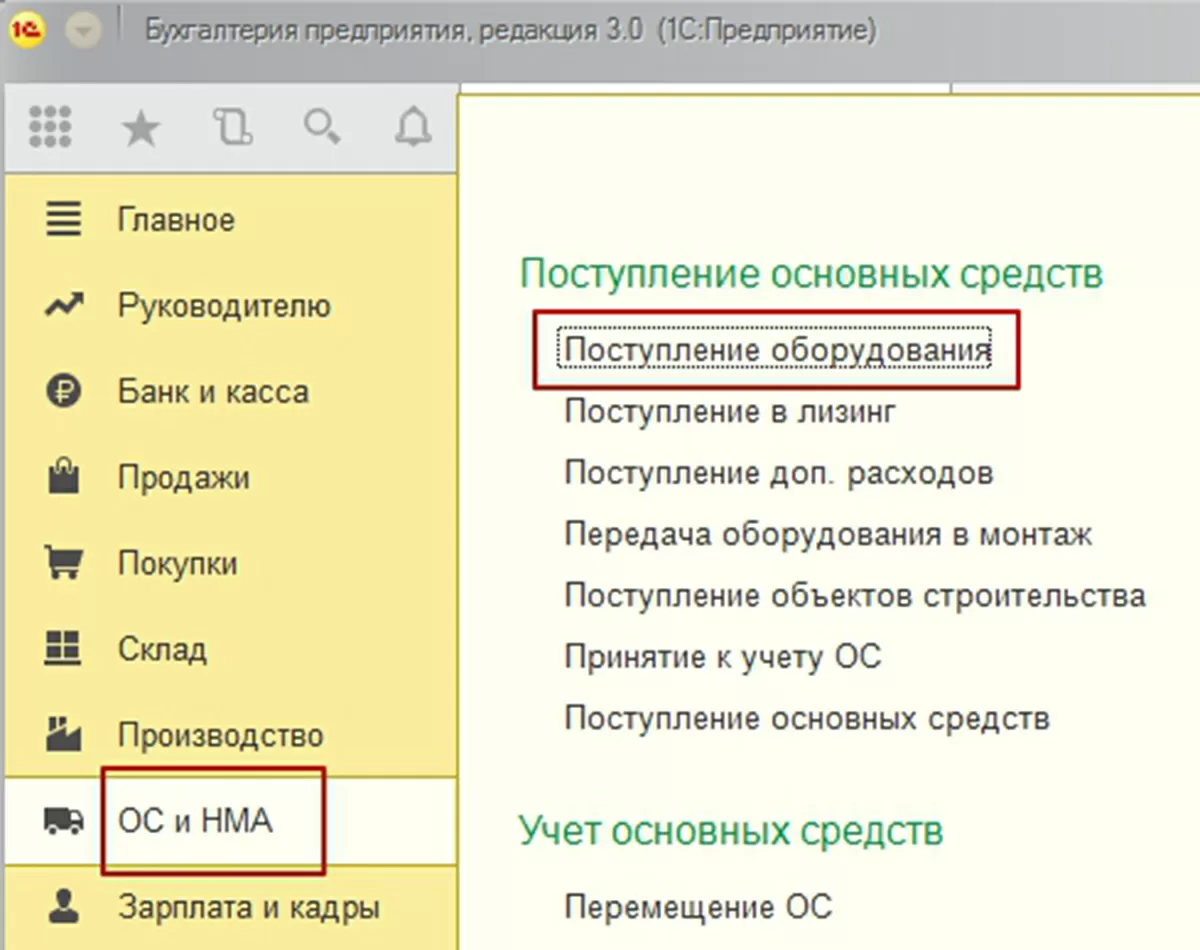The width and height of the screenshot is (1200, 950).
Task: Click the Продажи shopping bag icon
Action: point(63,477)
